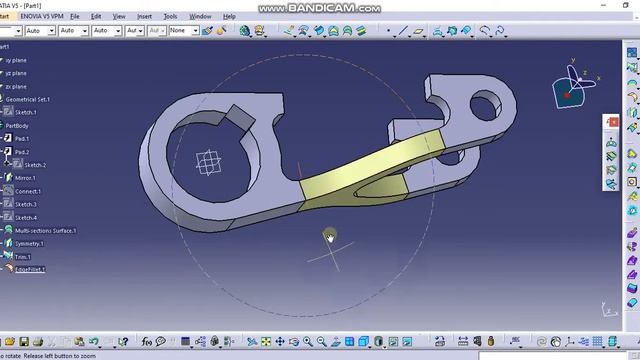The height and width of the screenshot is (360, 640).
Task: Open the Edit menu
Action: [96, 16]
